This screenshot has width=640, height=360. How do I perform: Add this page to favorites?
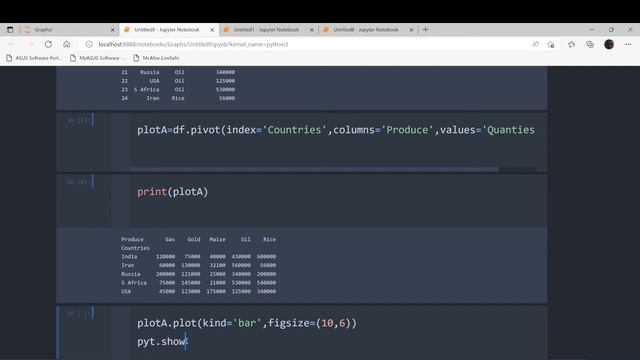point(551,44)
